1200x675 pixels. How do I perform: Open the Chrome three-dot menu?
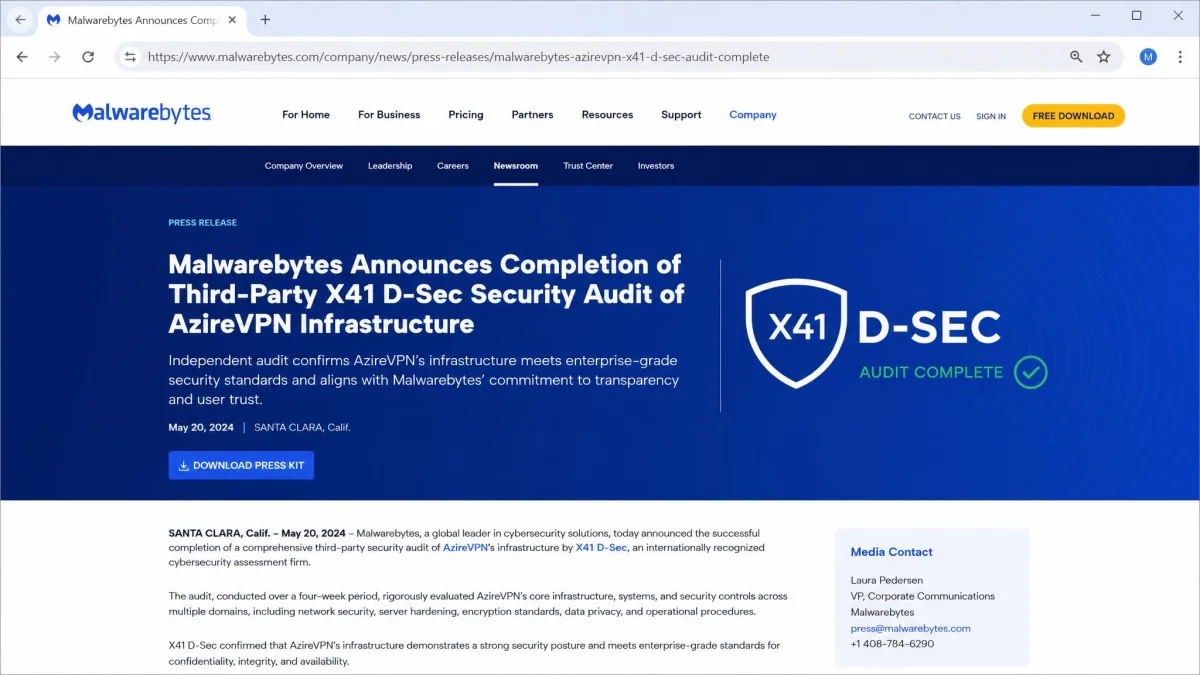coord(1178,57)
